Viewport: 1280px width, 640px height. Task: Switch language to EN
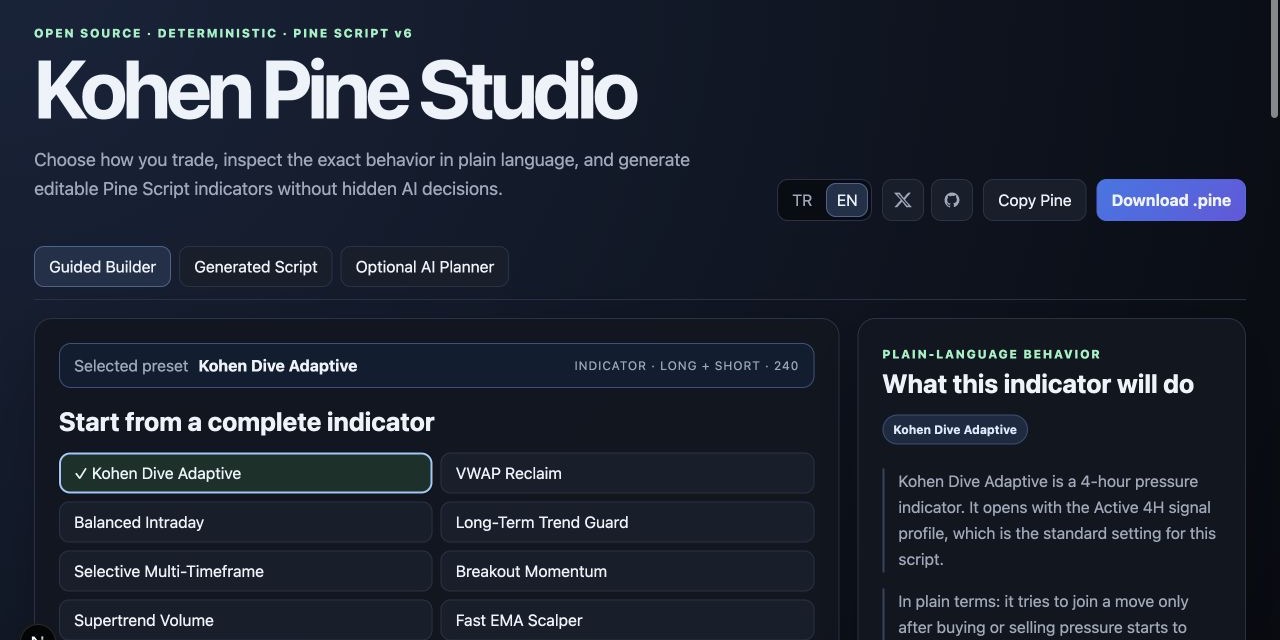(x=847, y=200)
